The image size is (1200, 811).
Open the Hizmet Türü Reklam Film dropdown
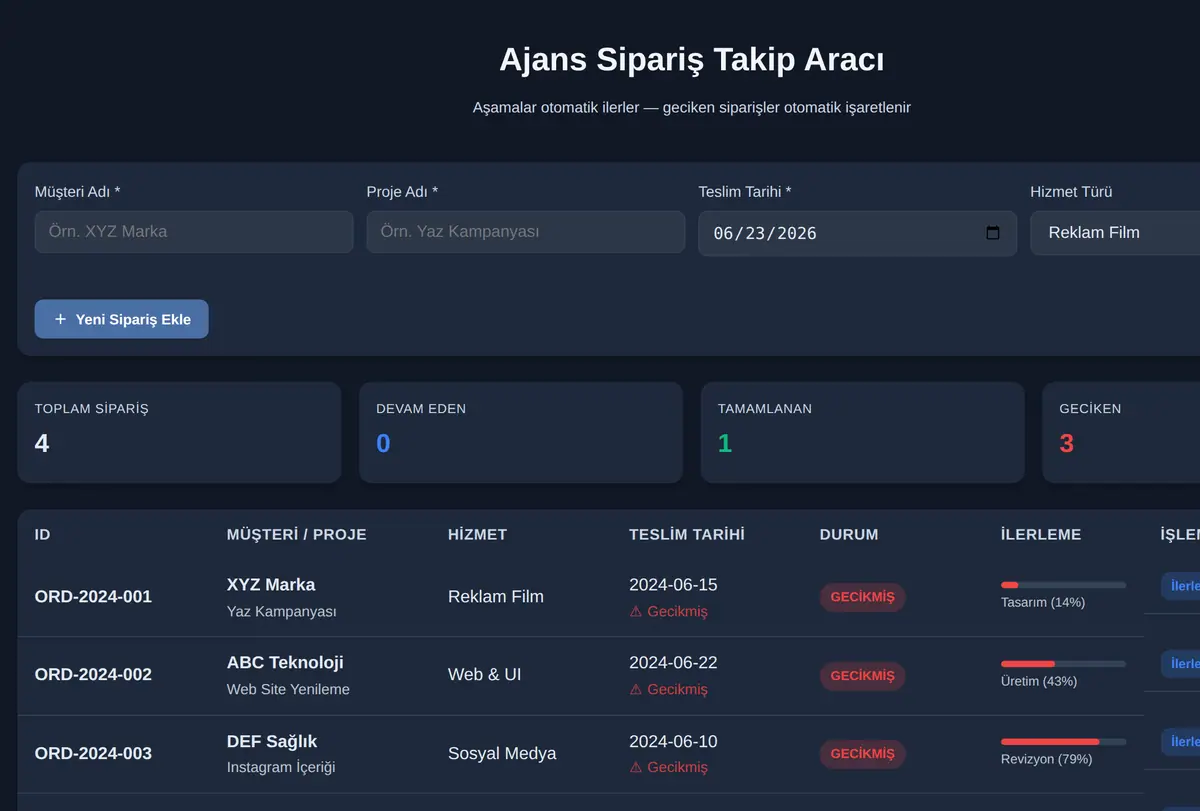[1115, 232]
